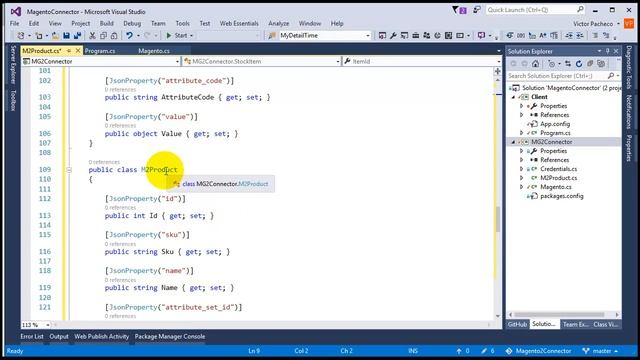Click the wrench icon in main toolbar

pos(393,36)
